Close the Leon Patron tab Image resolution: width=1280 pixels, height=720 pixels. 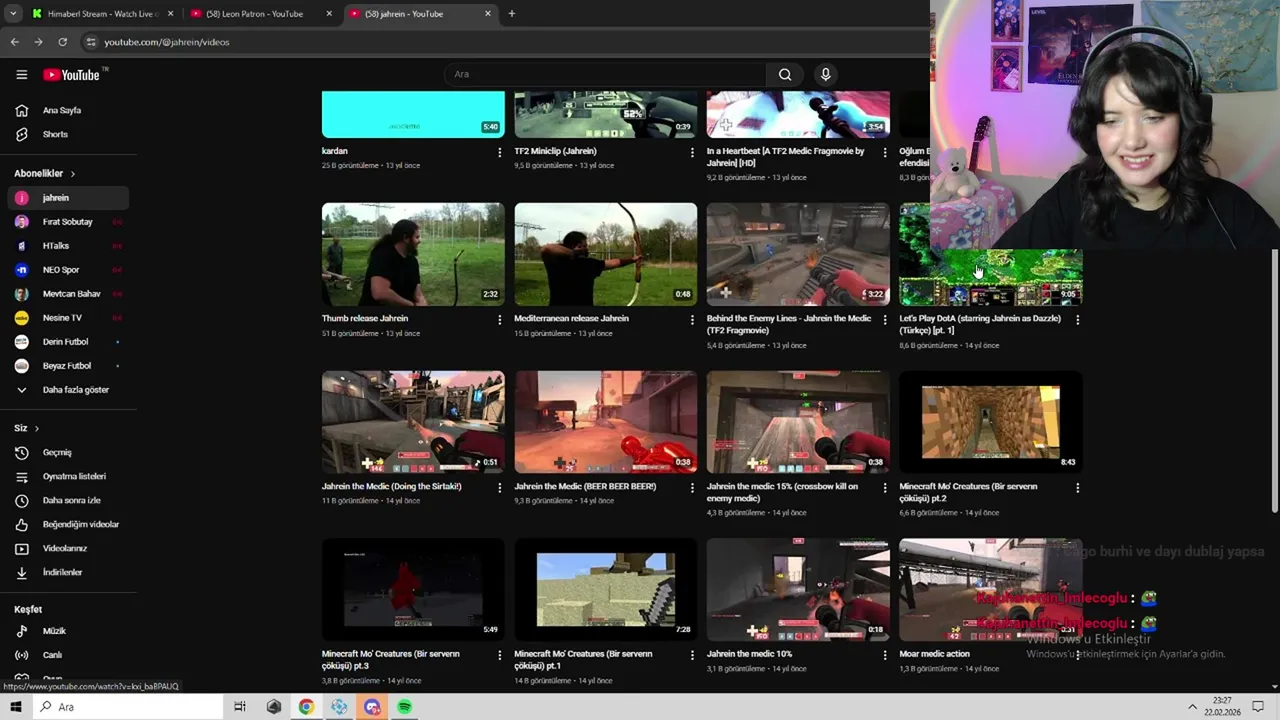(329, 14)
